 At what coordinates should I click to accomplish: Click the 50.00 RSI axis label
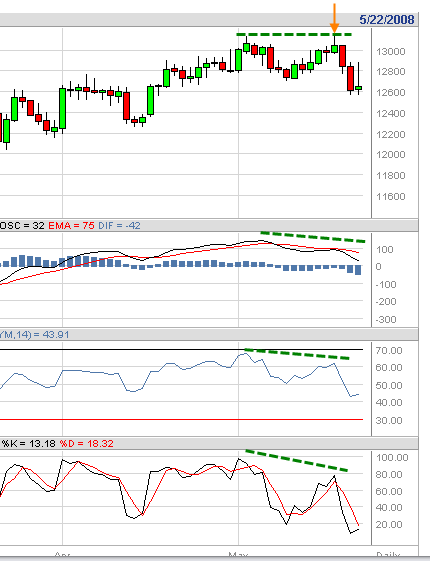389,386
